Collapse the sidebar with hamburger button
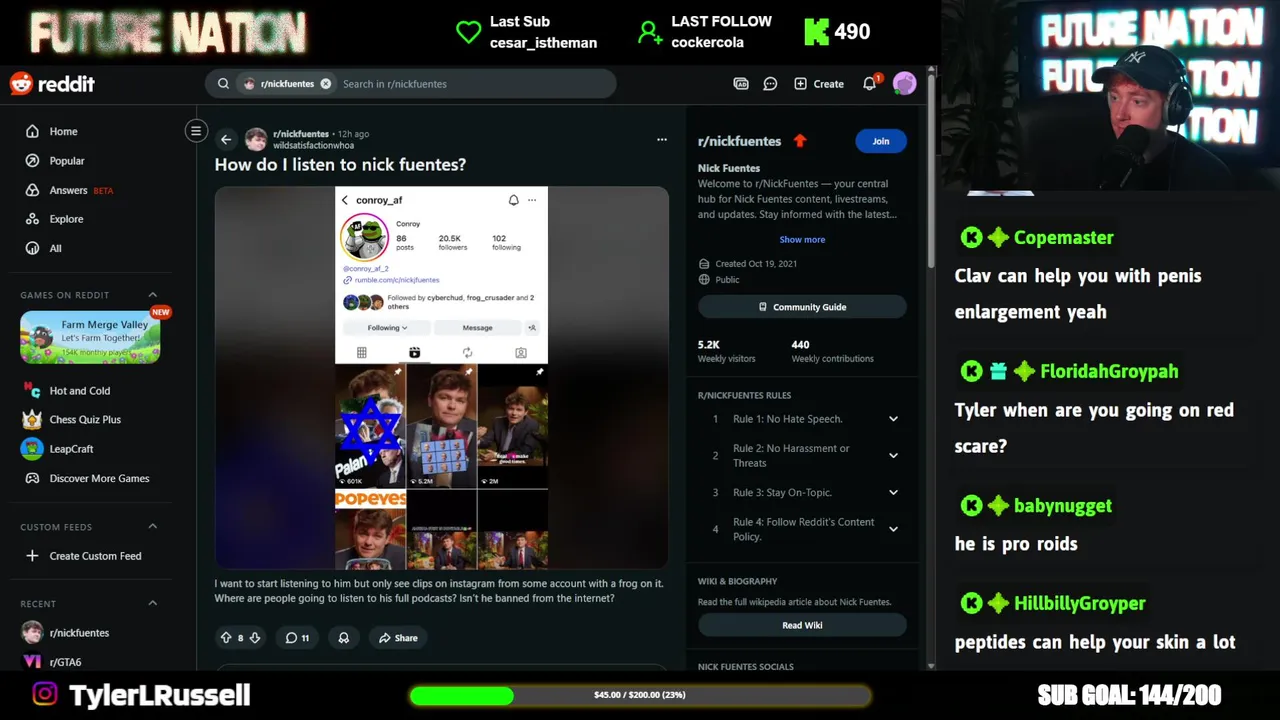This screenshot has height=720, width=1280. [196, 131]
